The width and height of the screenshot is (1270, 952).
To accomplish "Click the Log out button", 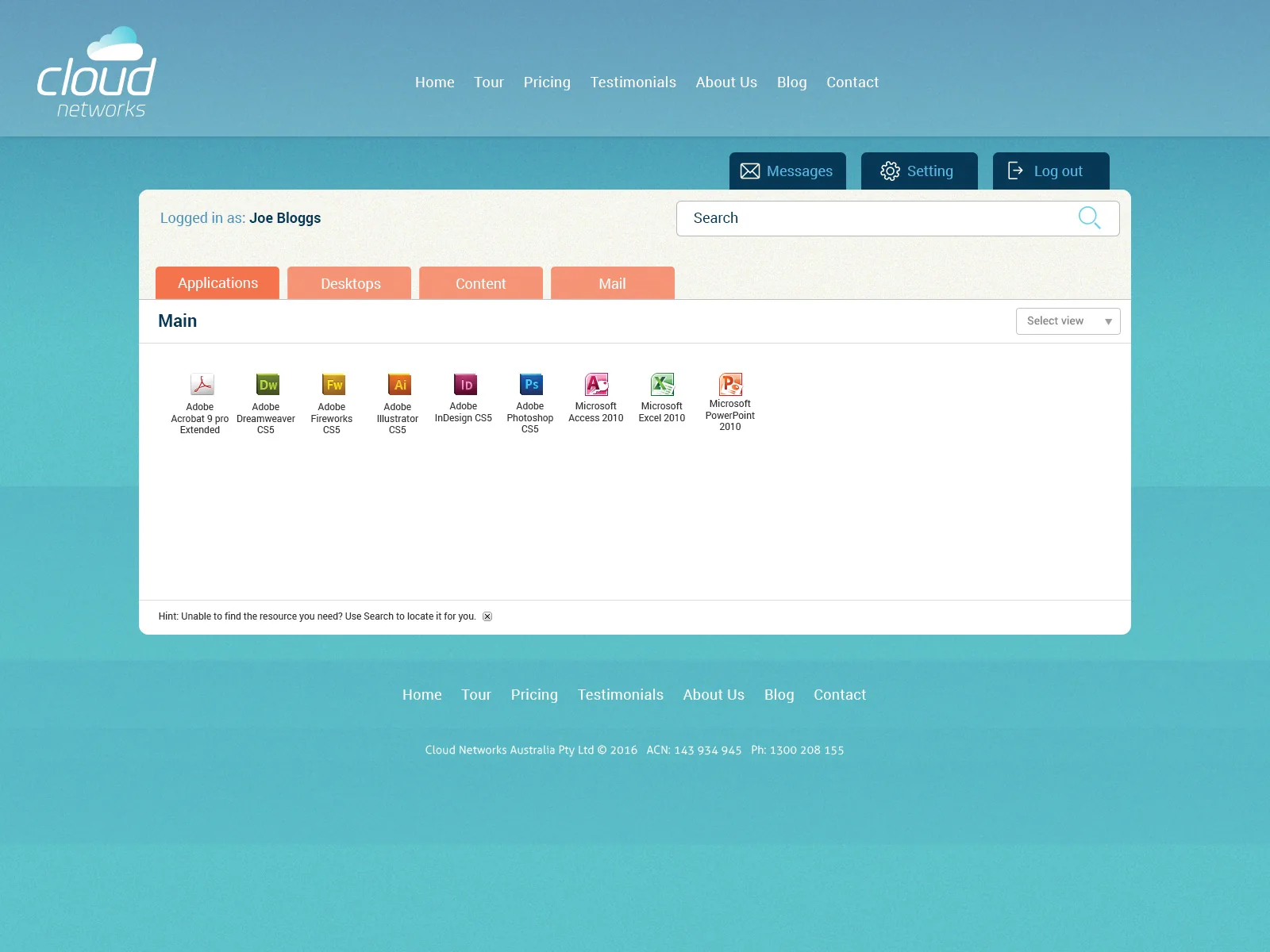I will click(1051, 171).
